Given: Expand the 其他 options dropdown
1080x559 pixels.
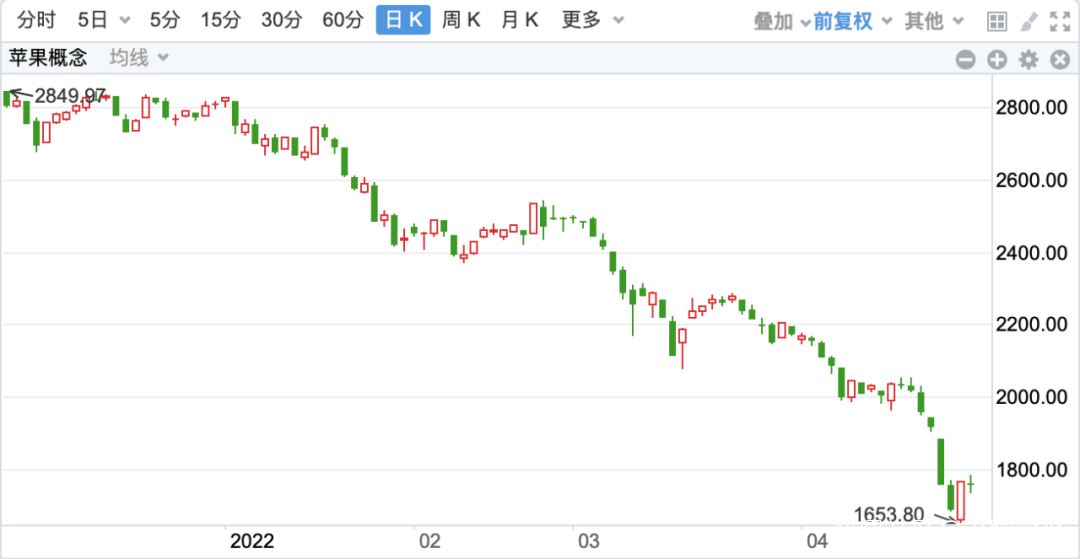Looking at the screenshot, I should coord(934,21).
